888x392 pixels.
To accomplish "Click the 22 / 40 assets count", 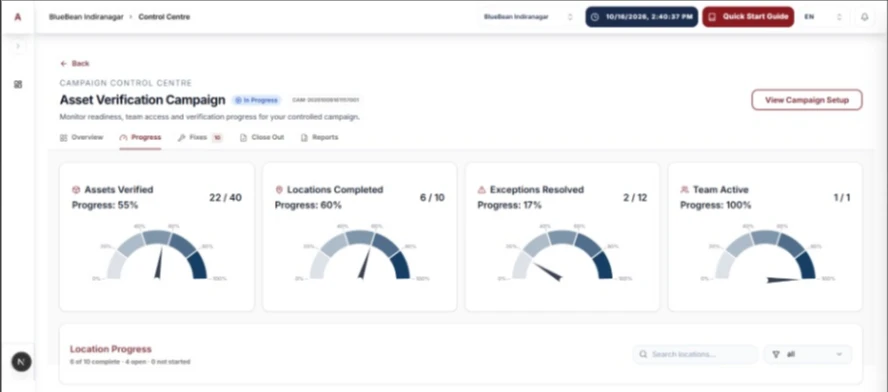I will coord(225,198).
